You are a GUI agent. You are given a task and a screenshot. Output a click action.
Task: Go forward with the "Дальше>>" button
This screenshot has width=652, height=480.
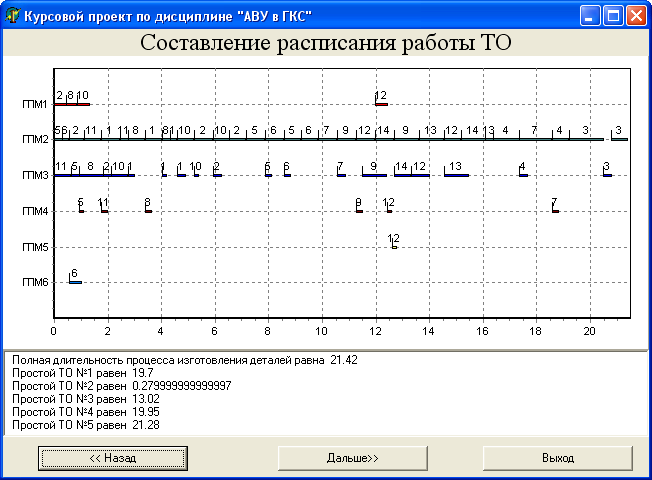coord(353,458)
